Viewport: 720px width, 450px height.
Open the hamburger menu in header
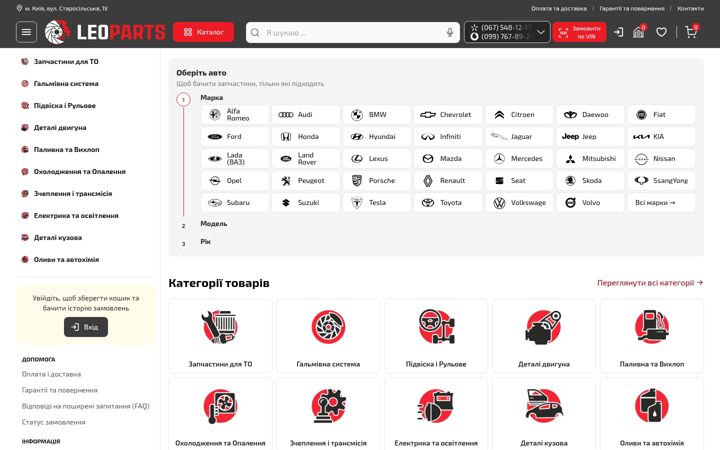coord(26,32)
